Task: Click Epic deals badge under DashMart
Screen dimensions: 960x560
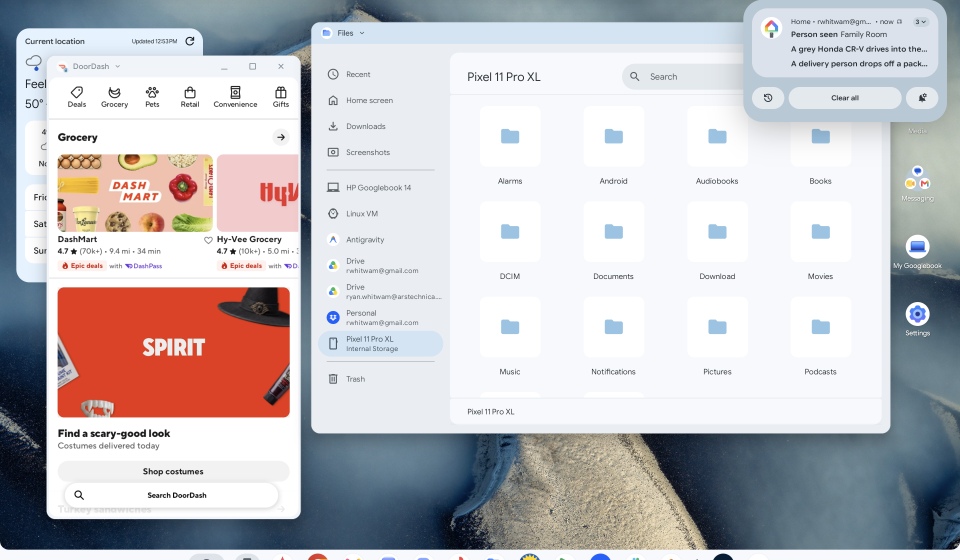Action: [82, 266]
